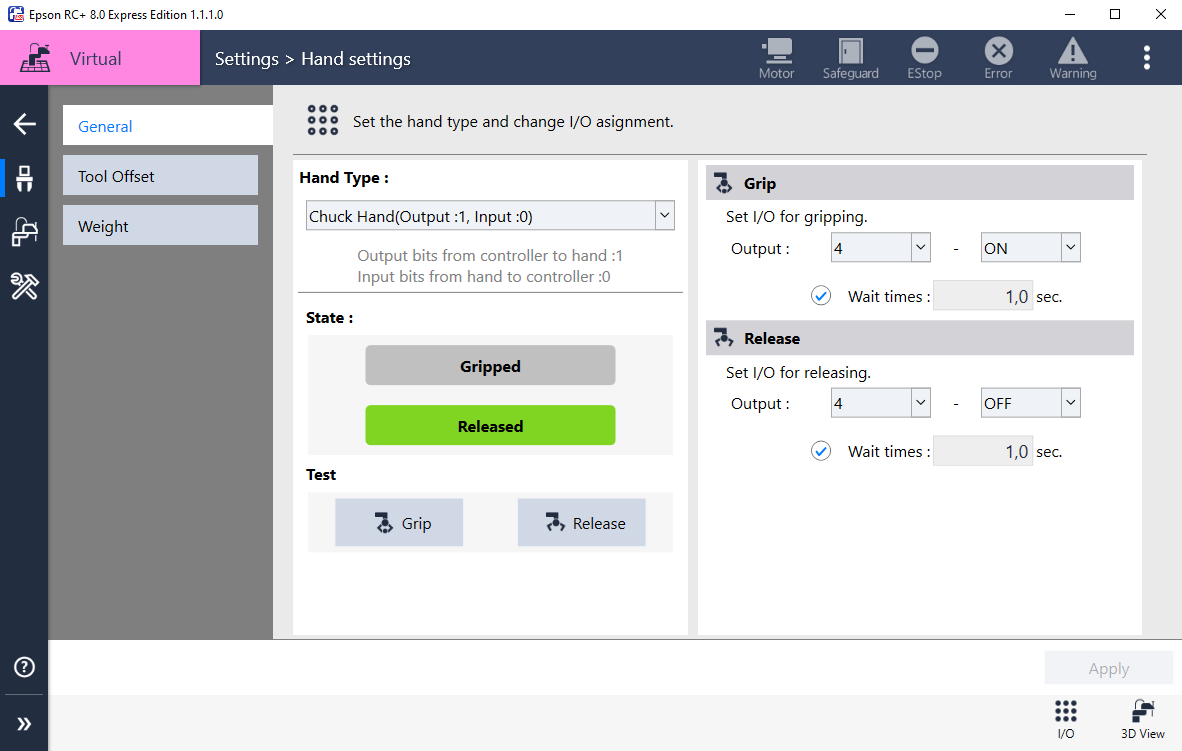
Task: Click the 'Output bits from controller to hand :1' text
Action: [490, 256]
